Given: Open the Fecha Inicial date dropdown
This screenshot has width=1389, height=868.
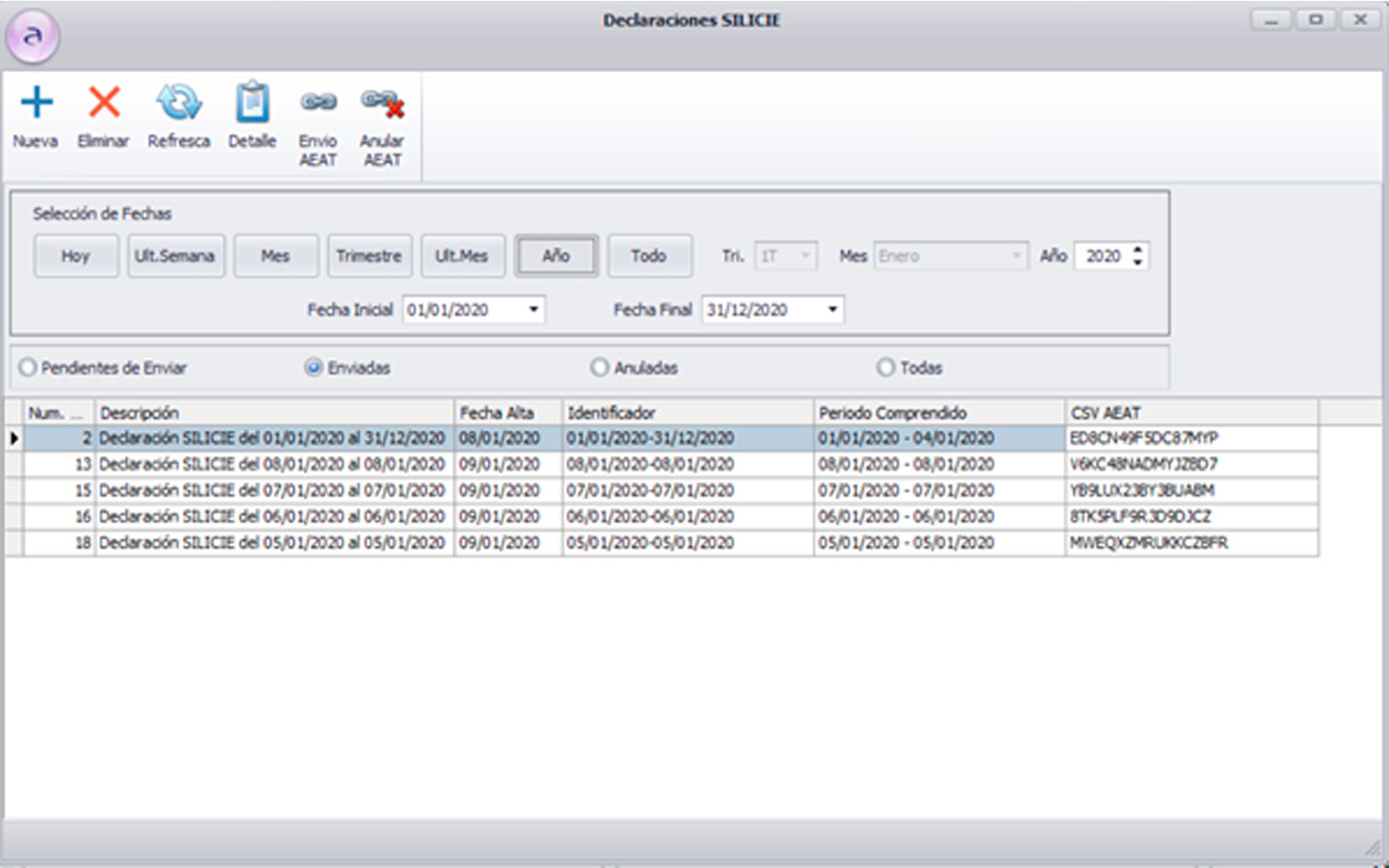Looking at the screenshot, I should tap(533, 310).
